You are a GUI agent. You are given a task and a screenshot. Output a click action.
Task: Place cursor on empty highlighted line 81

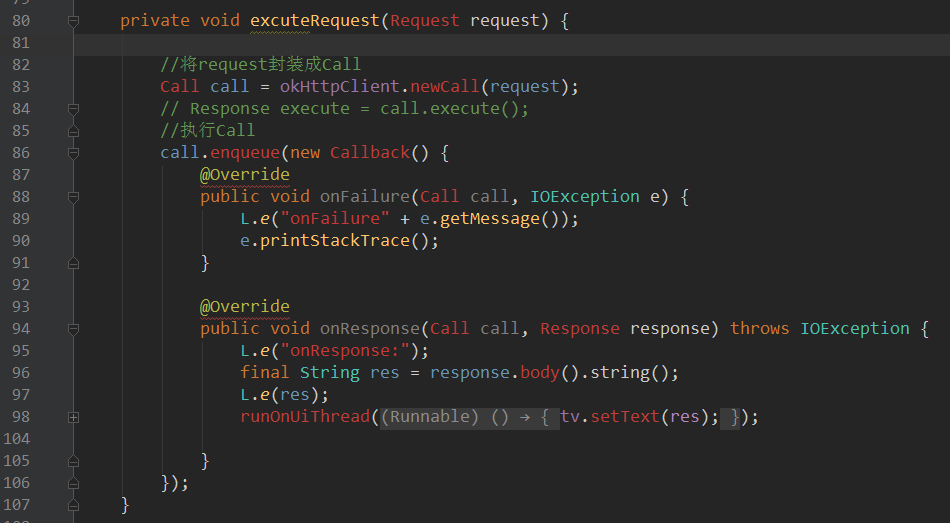pos(511,45)
